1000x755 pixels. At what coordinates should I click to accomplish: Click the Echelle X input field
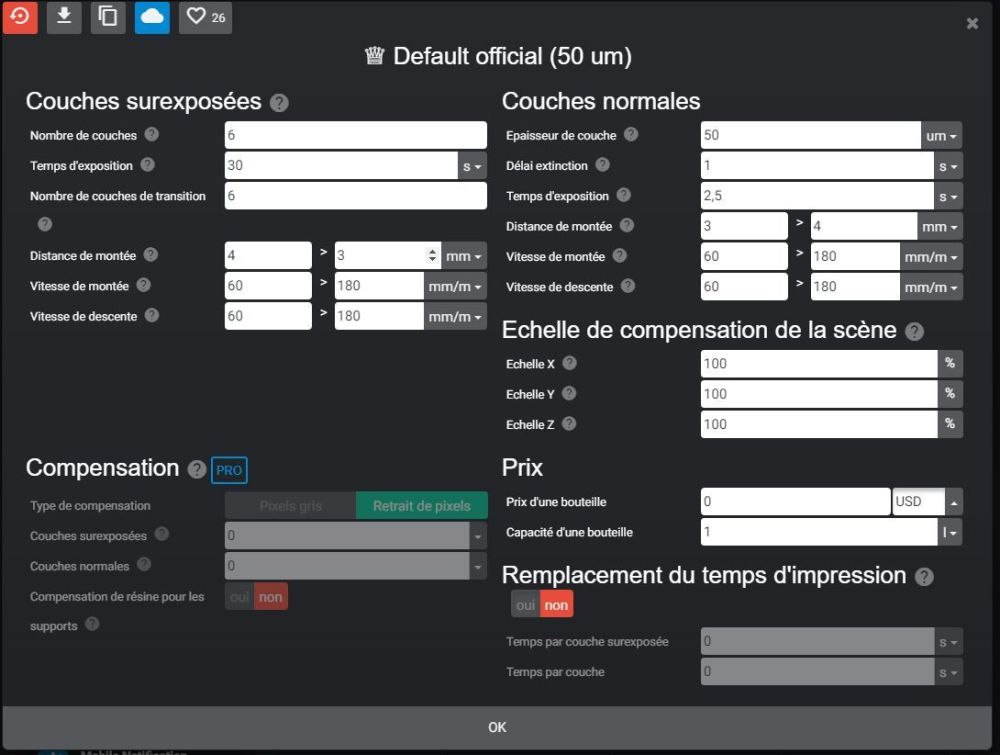819,363
